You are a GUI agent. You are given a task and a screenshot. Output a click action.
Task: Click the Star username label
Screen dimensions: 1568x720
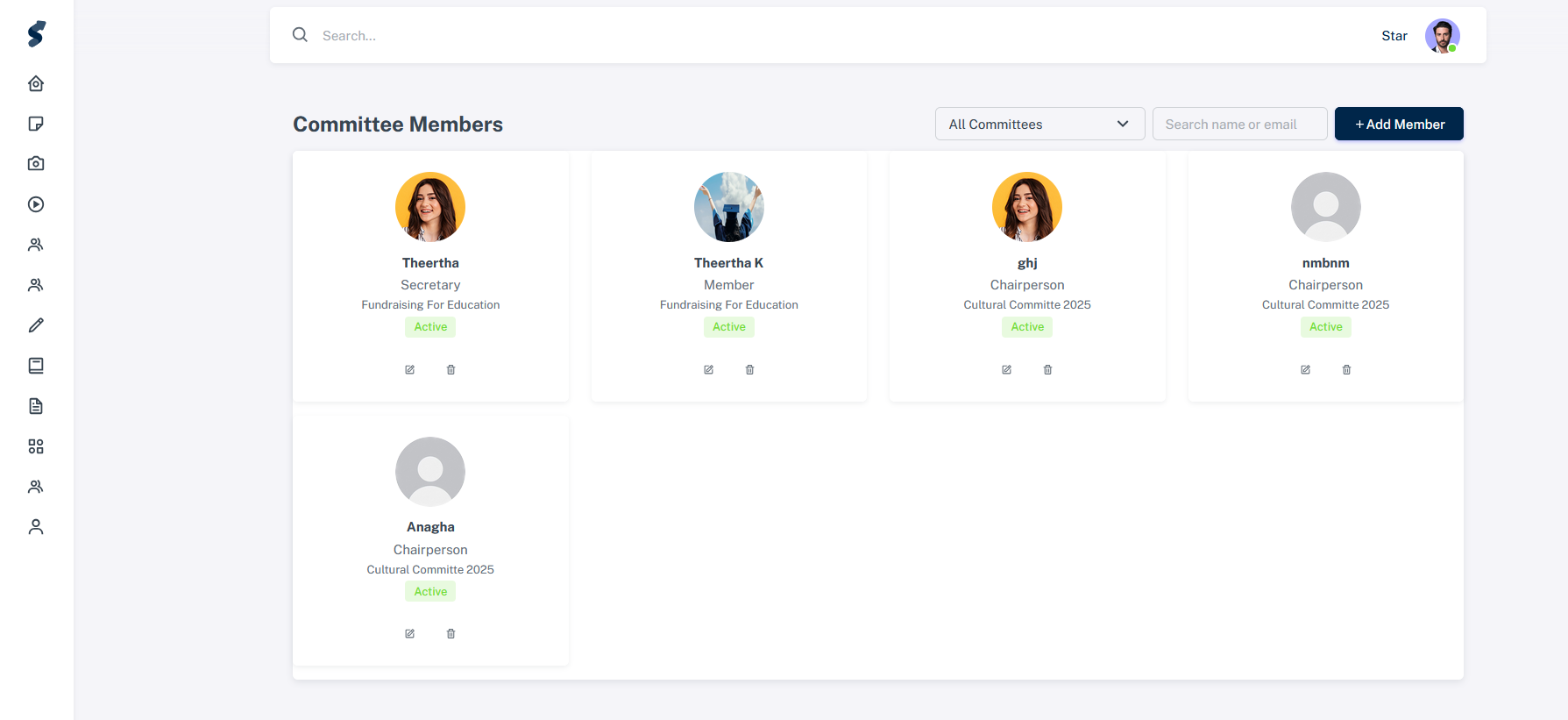tap(1394, 36)
